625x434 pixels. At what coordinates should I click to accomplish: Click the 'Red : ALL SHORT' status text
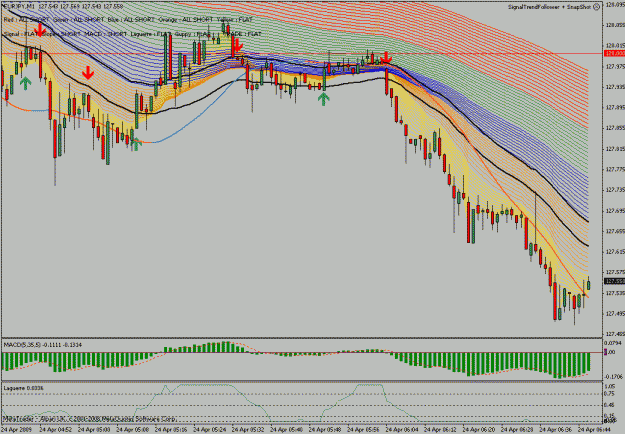26,20
